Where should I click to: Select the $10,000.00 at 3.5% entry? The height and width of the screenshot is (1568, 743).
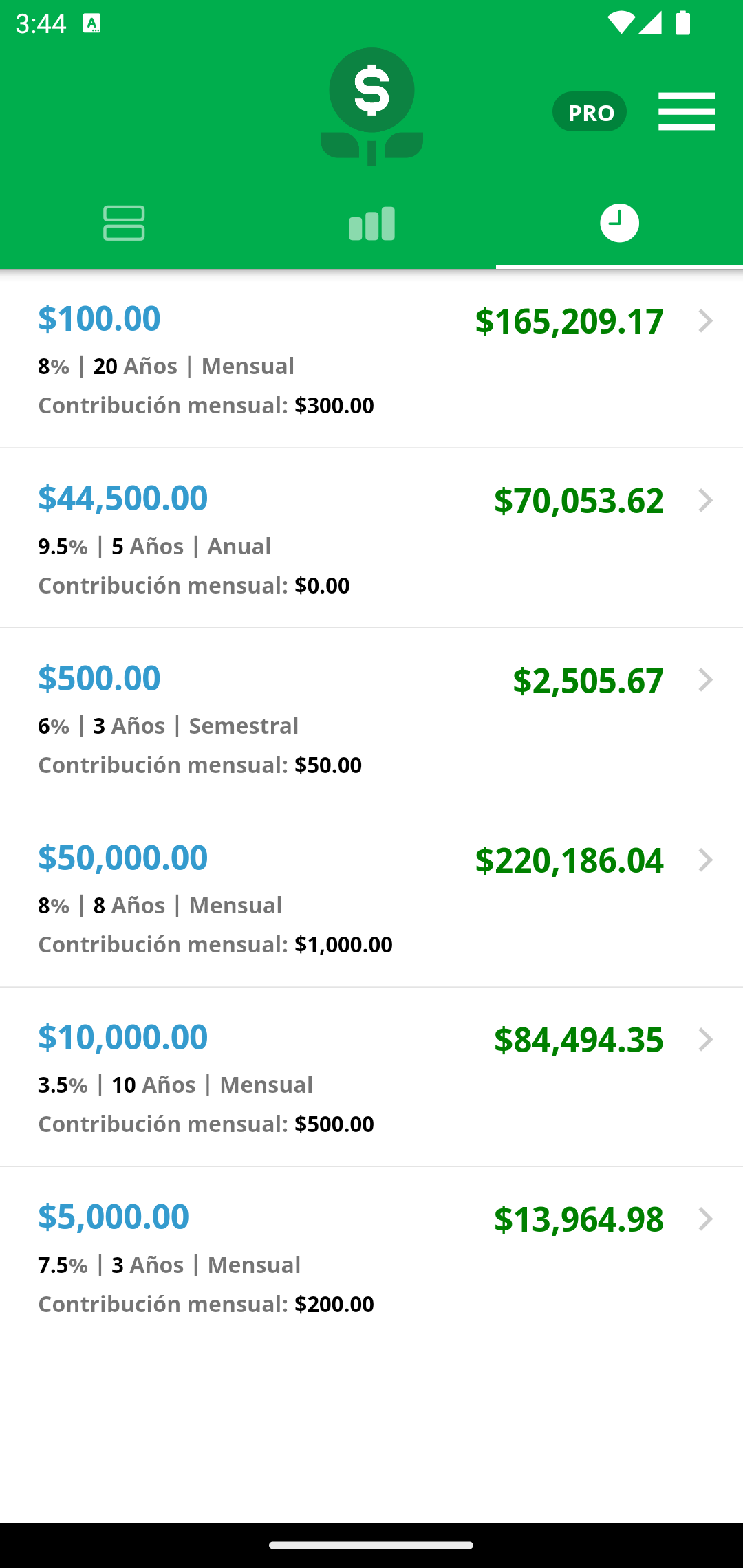(371, 1077)
